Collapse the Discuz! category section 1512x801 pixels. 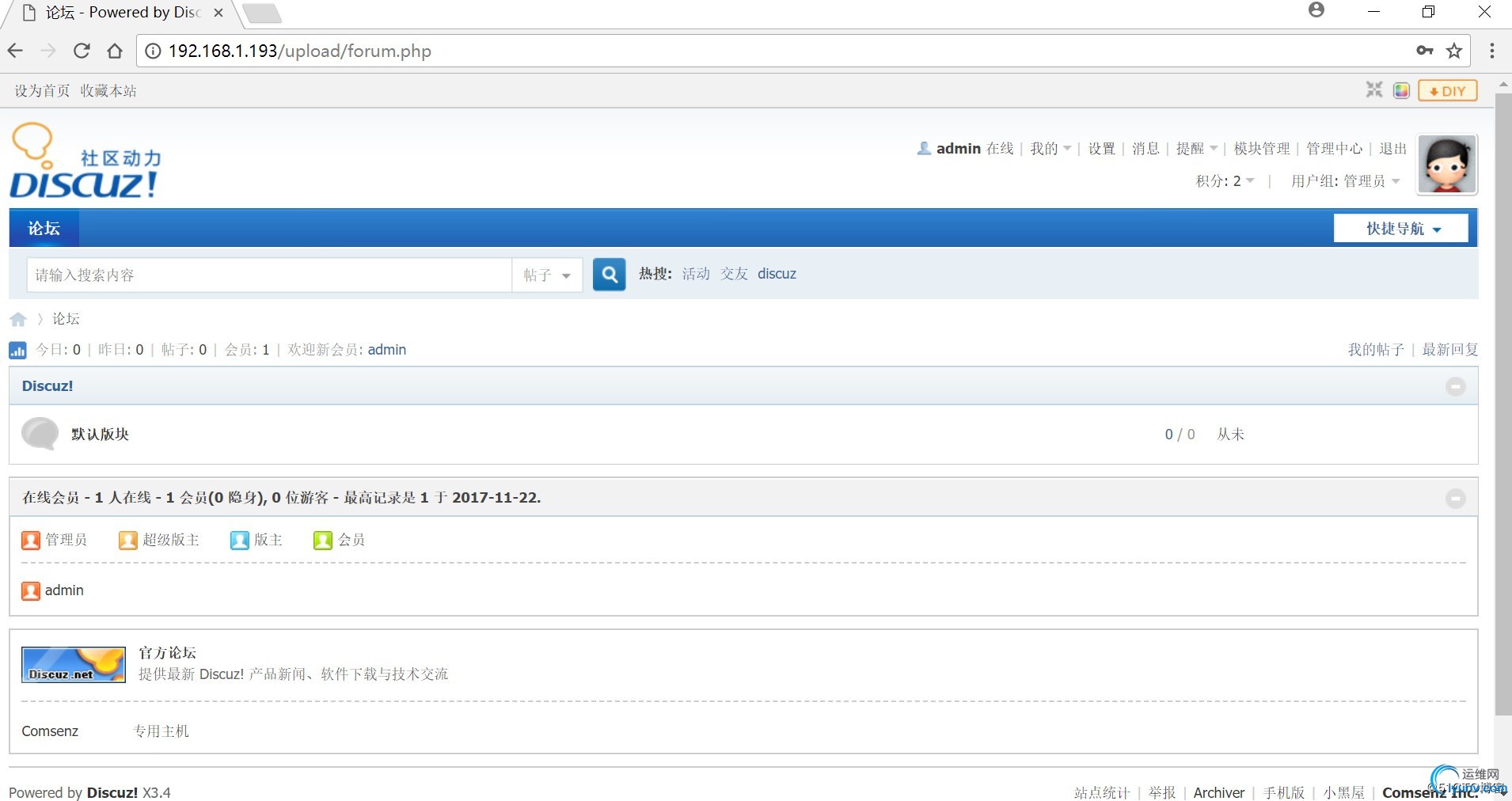[x=1455, y=386]
